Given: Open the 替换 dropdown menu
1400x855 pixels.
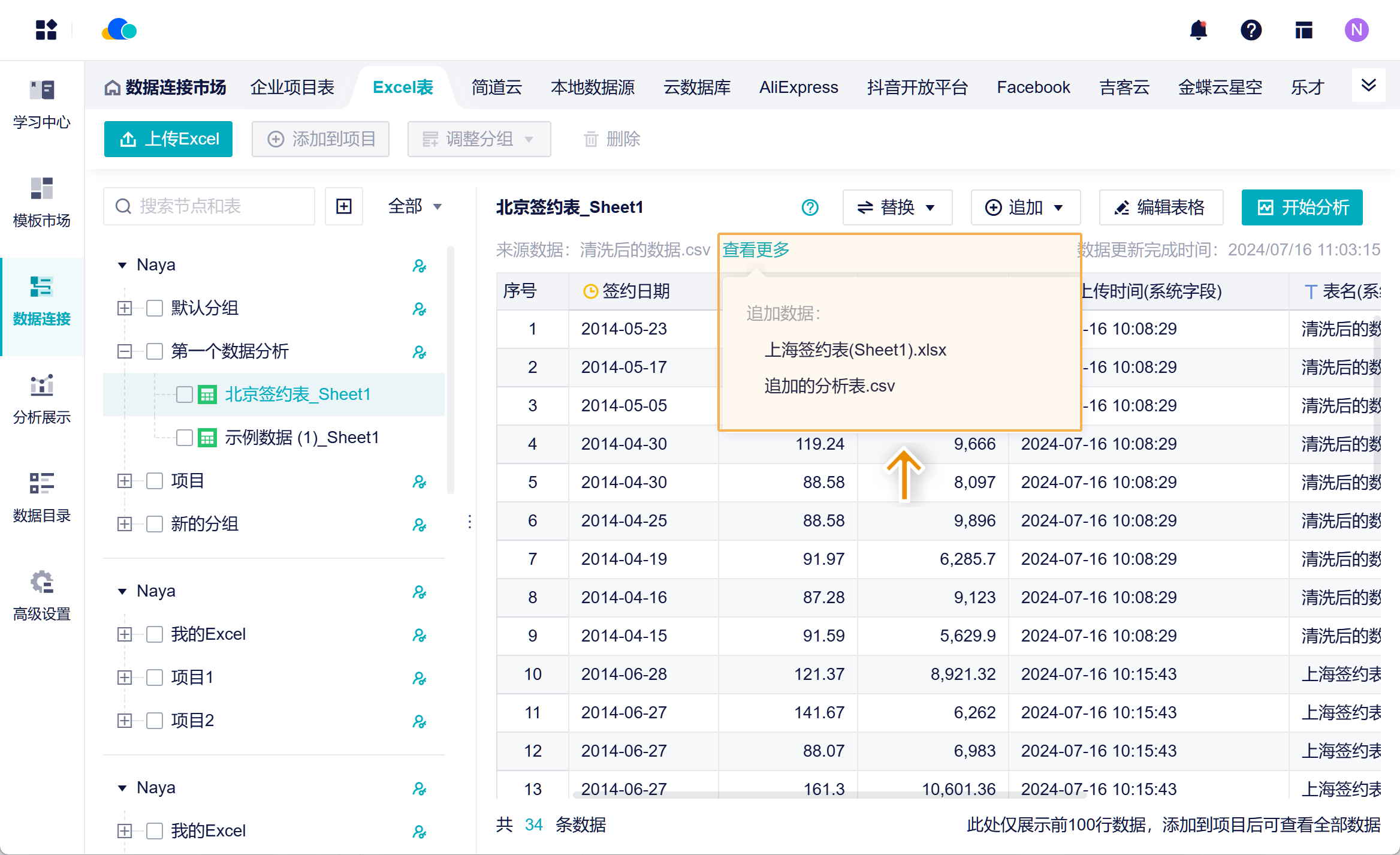Looking at the screenshot, I should 897,207.
